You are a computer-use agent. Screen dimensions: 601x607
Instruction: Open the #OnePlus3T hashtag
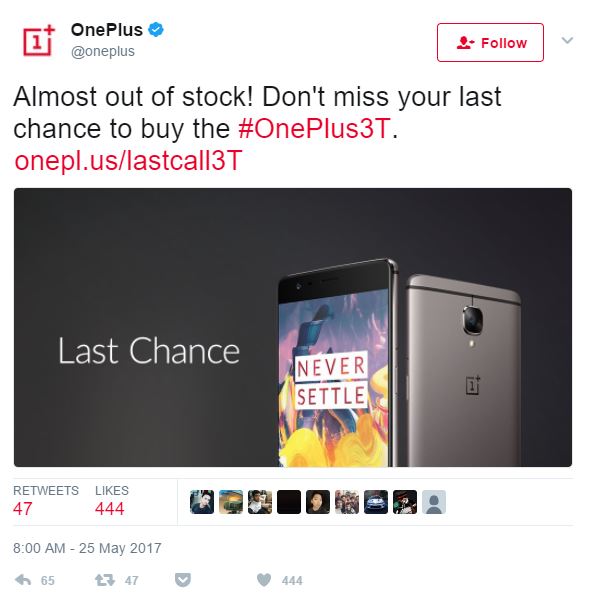(x=314, y=129)
